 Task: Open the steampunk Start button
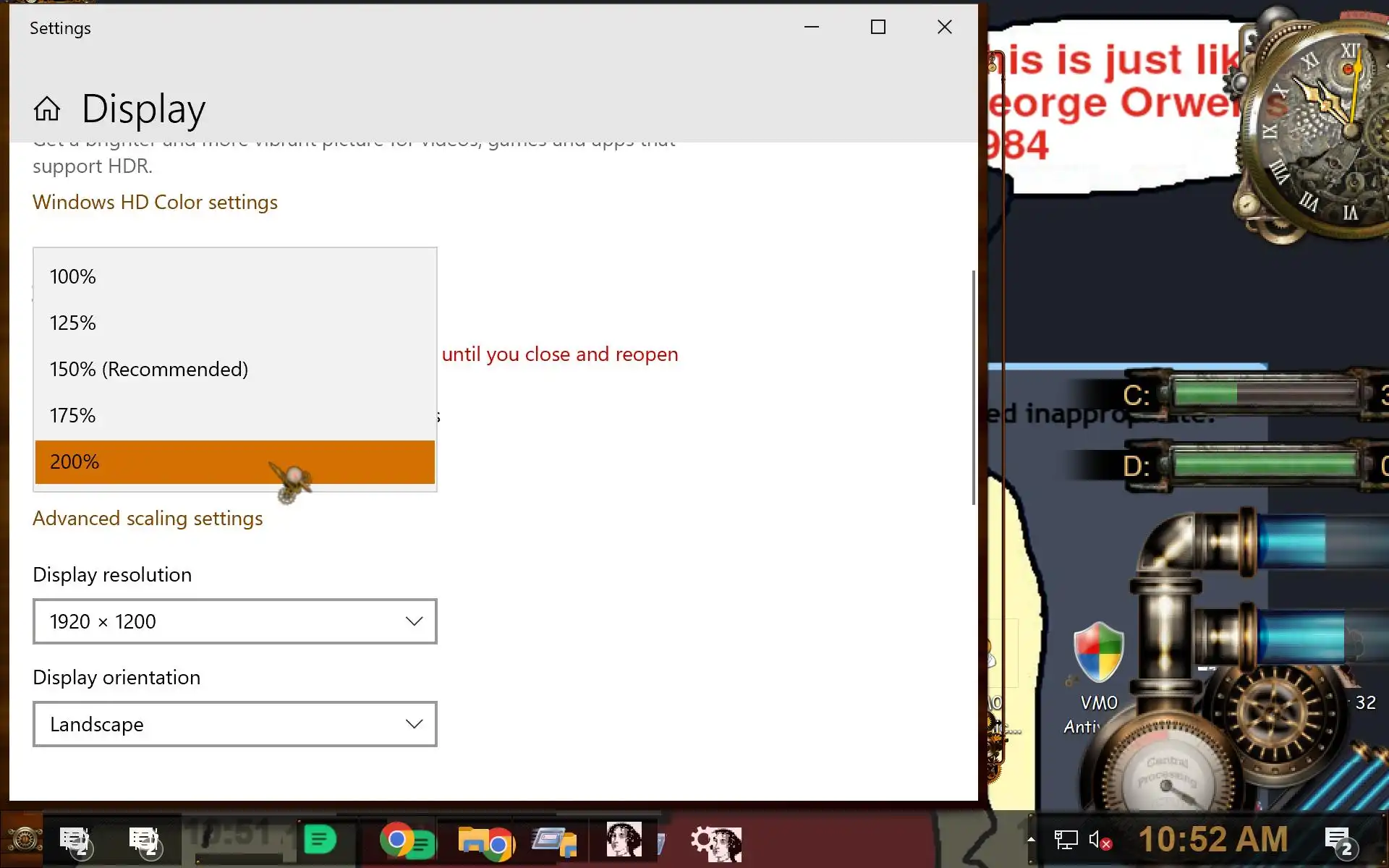[24, 841]
